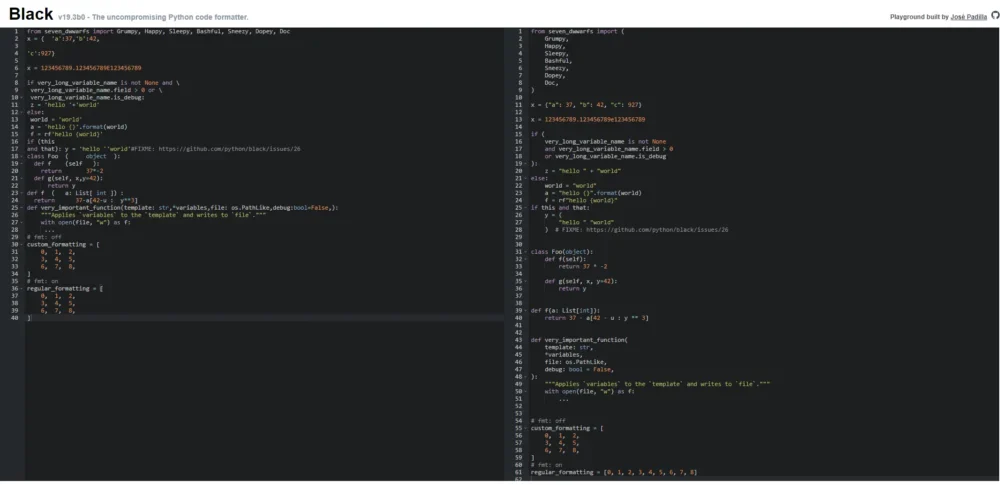This screenshot has height=485, width=1000.
Task: Fold custom_formatting list at left line 30
Action: tap(22, 244)
